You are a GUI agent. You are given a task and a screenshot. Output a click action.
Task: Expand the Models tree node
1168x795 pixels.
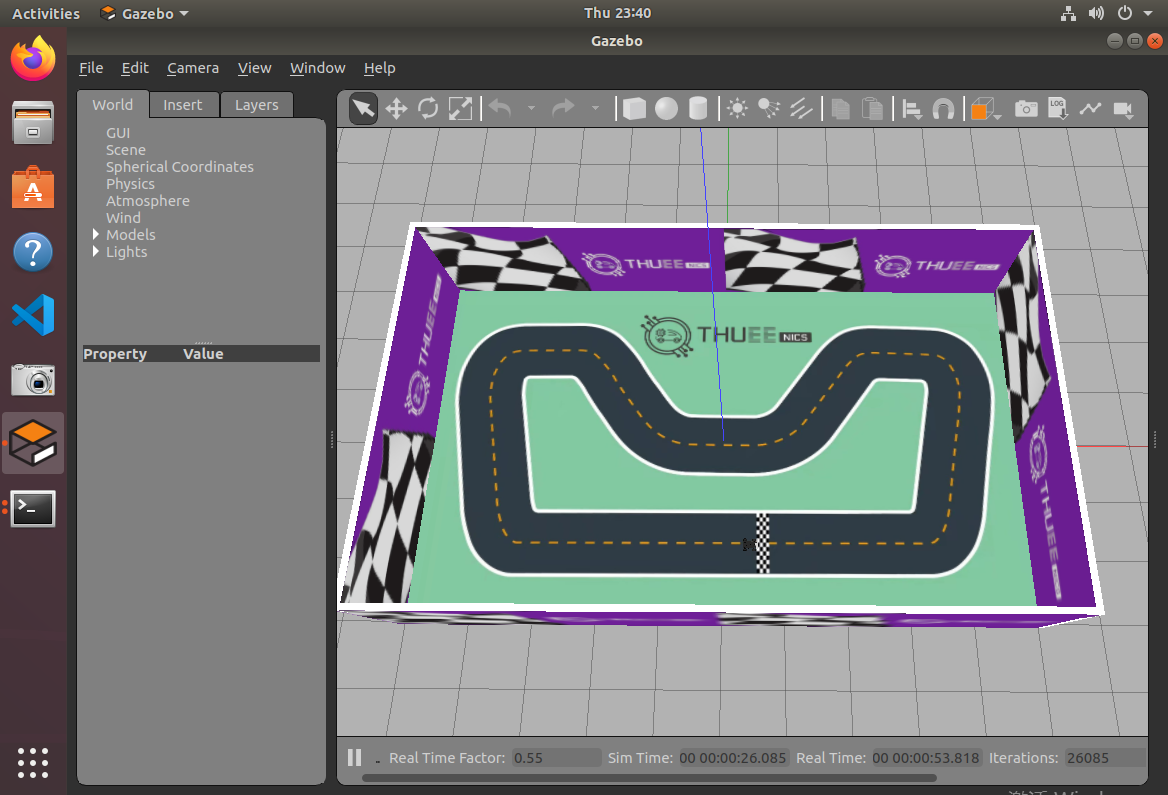point(95,235)
